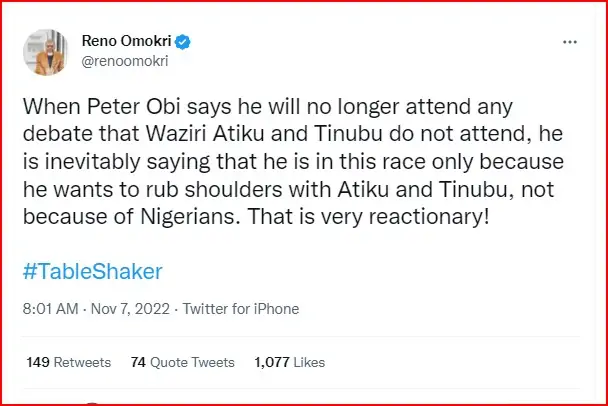
Task: Open the three-dot more options menu
Action: (570, 43)
